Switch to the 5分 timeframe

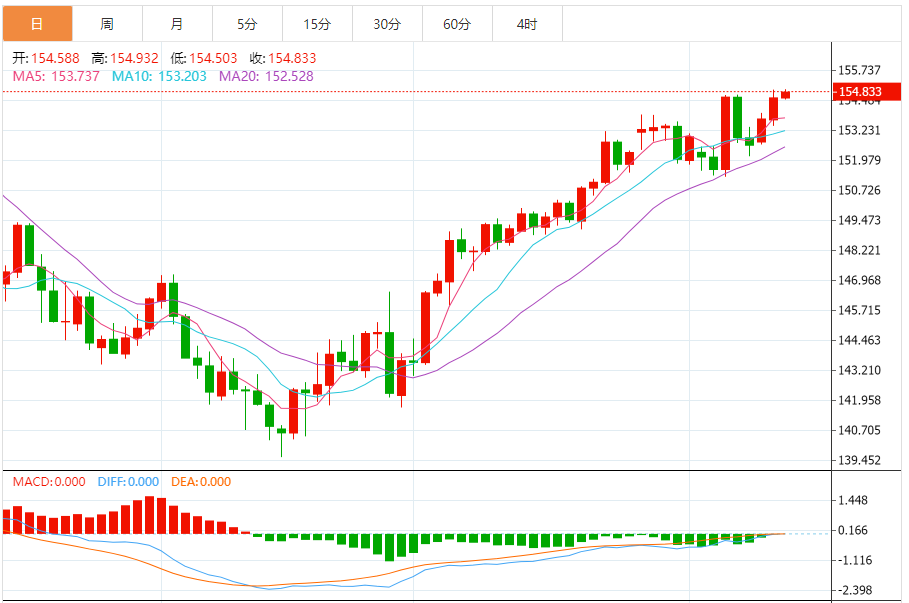[x=247, y=23]
